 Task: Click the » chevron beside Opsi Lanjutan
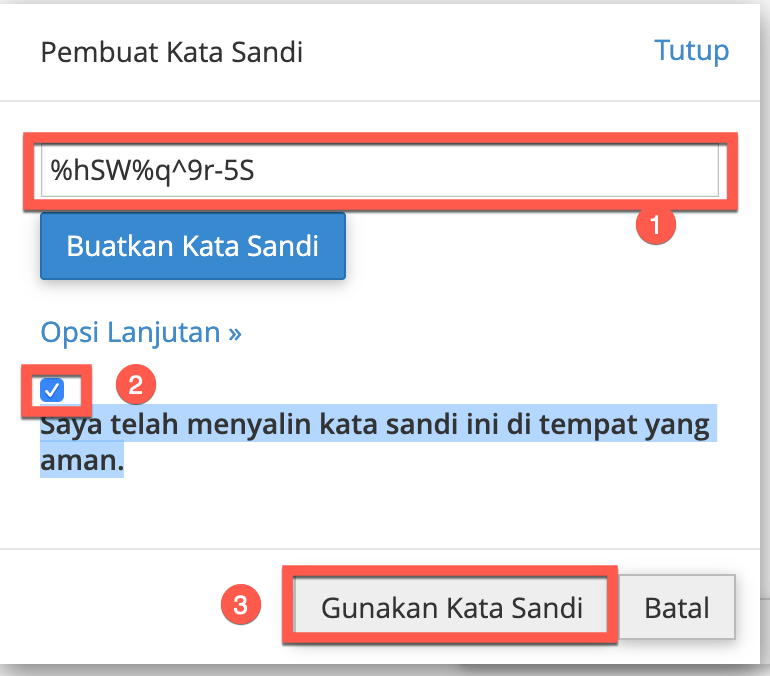click(x=235, y=334)
